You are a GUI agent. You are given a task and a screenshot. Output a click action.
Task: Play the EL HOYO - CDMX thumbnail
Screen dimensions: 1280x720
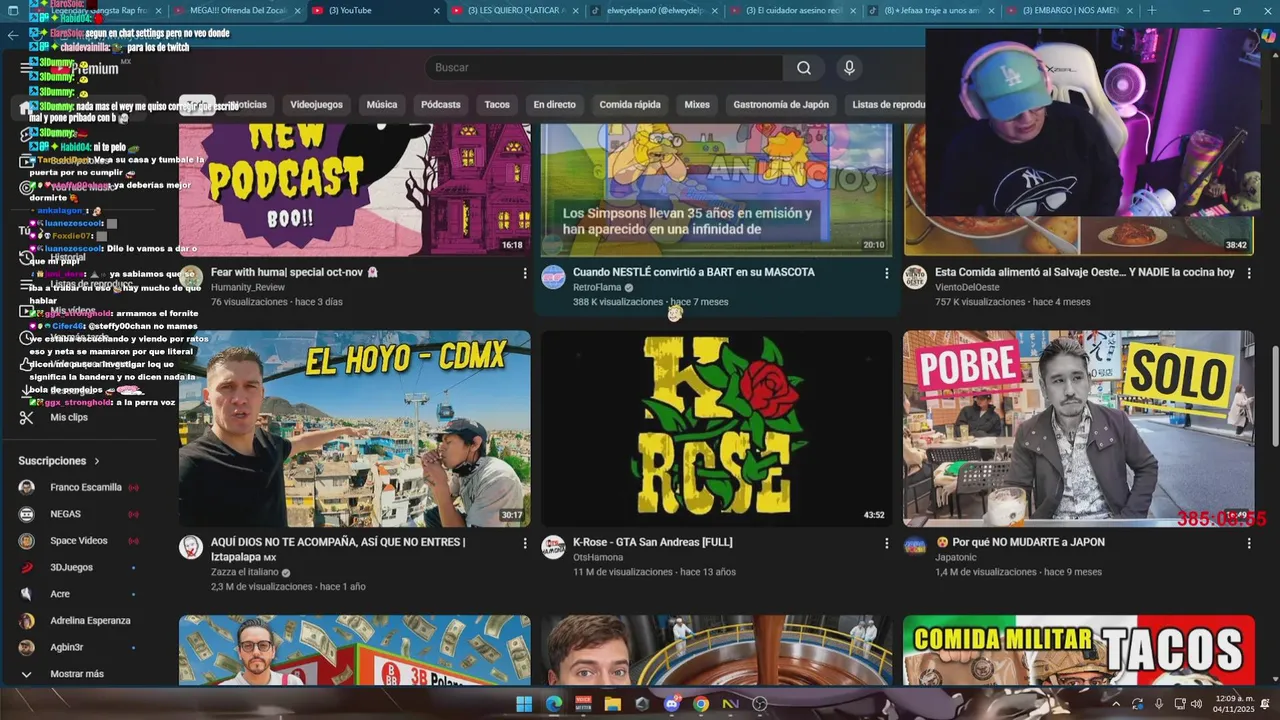pos(355,429)
